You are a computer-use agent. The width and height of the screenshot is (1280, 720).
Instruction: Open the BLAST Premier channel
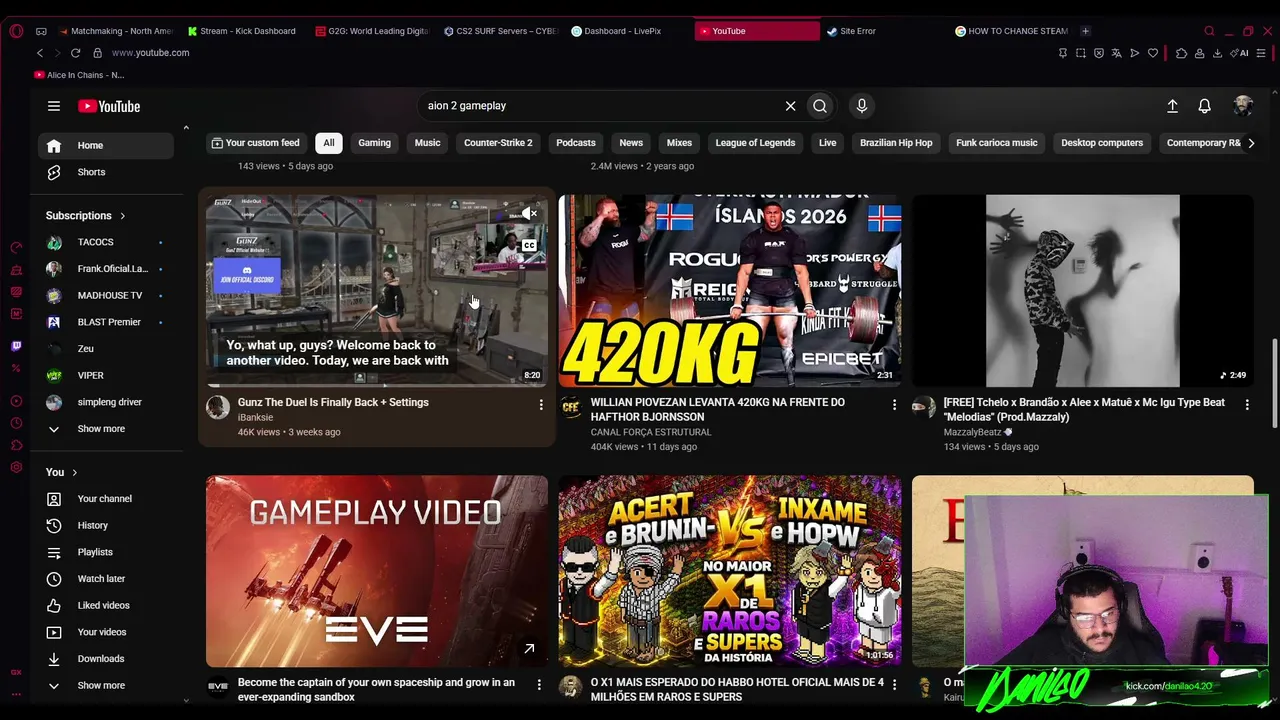click(x=106, y=322)
